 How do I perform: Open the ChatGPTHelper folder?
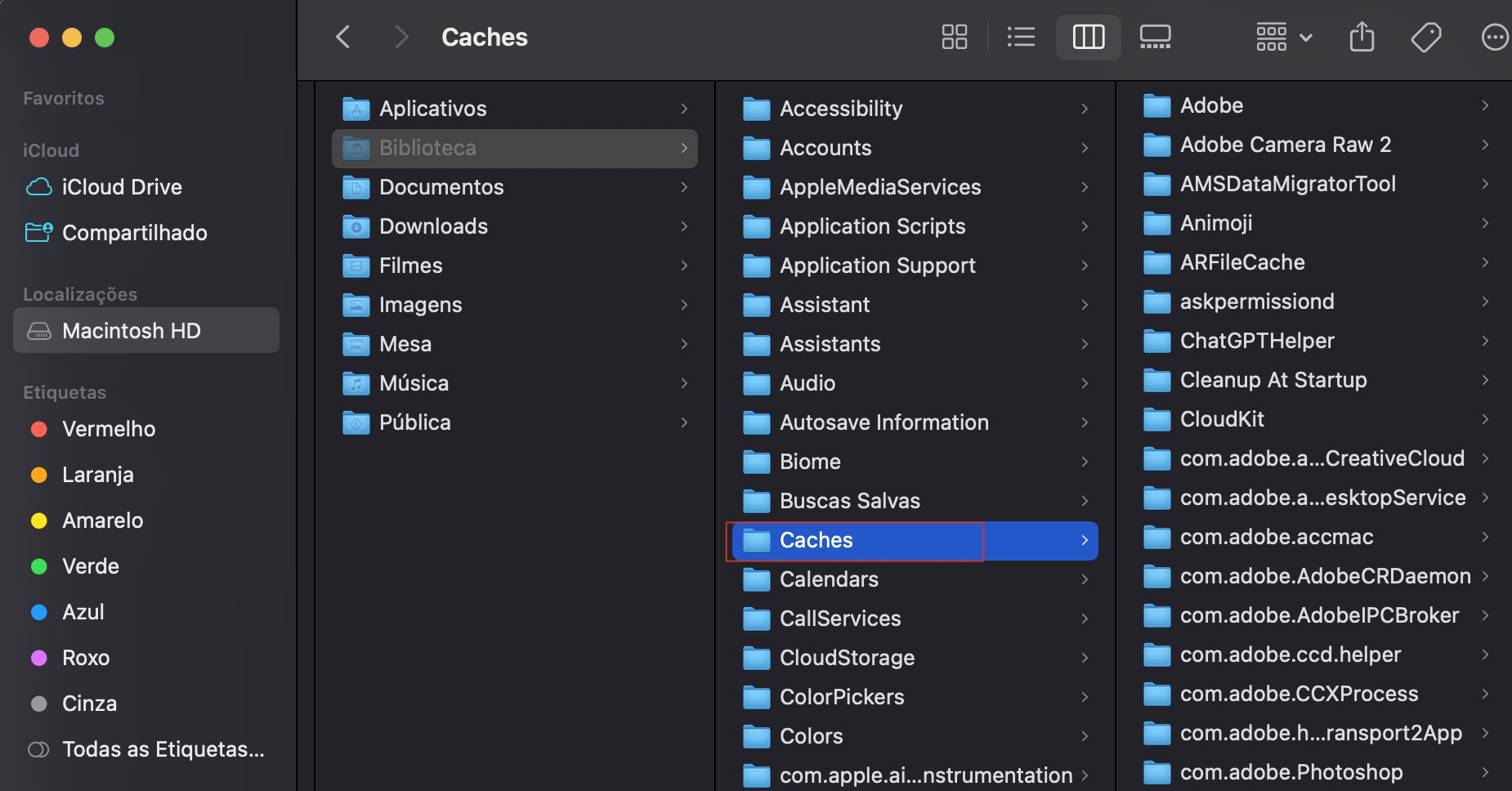[1256, 341]
